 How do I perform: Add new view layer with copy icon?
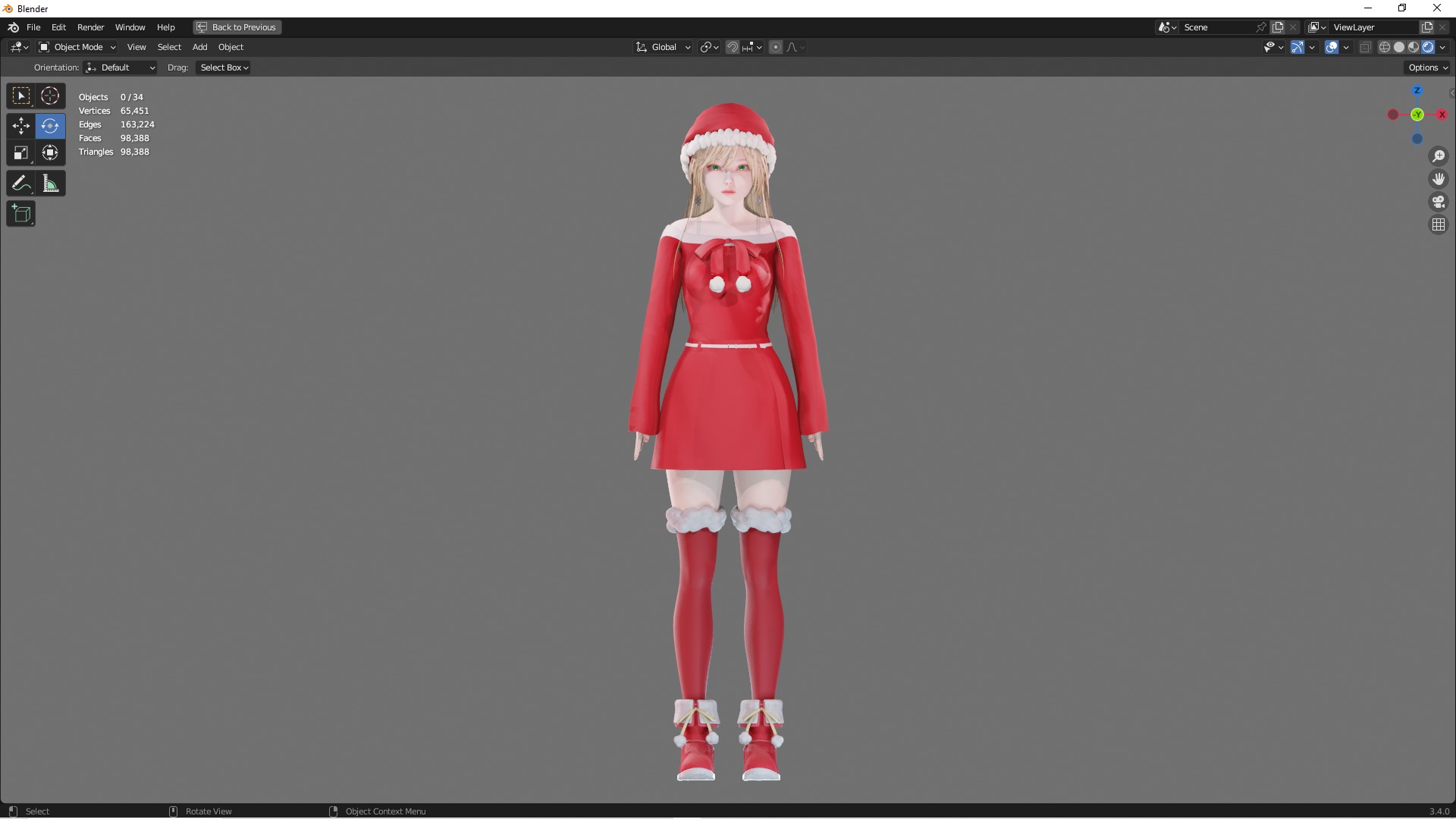(1426, 27)
